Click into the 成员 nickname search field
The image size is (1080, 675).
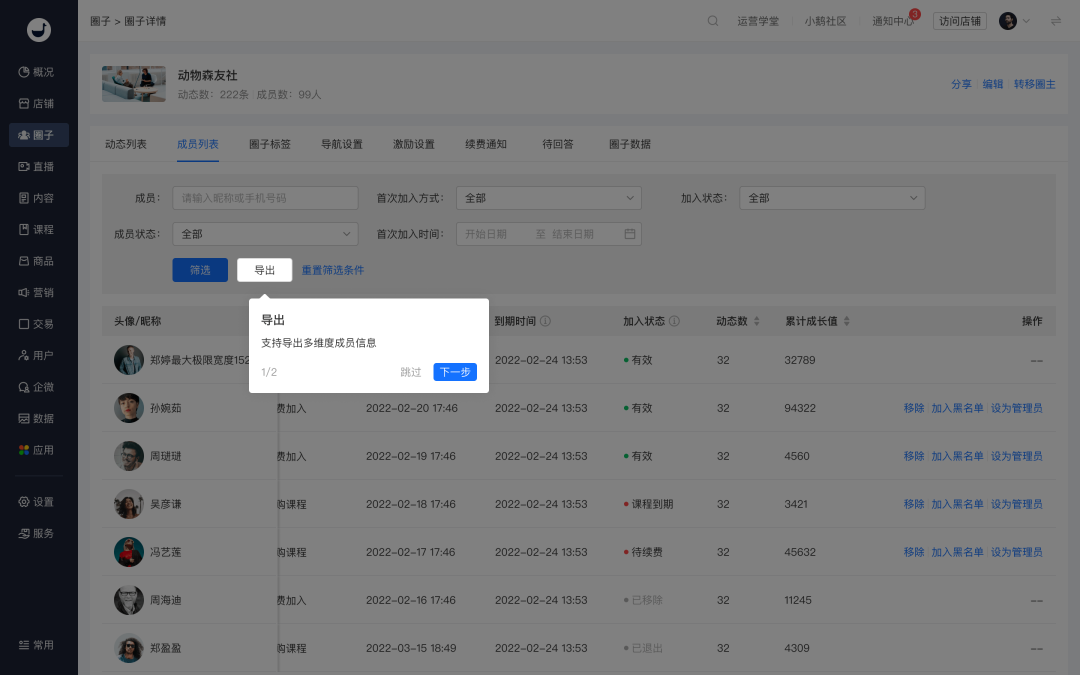click(265, 198)
